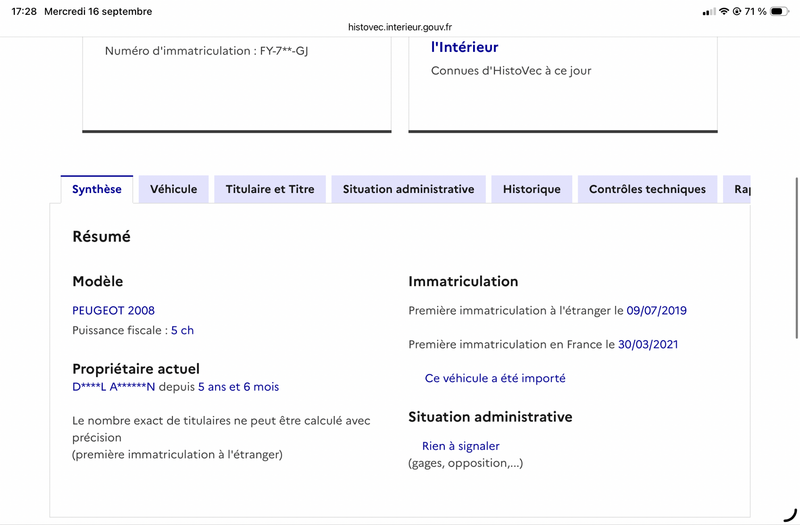Open the partially visible Rap… tab
Viewport: 800px width, 525px height.
[x=737, y=189]
